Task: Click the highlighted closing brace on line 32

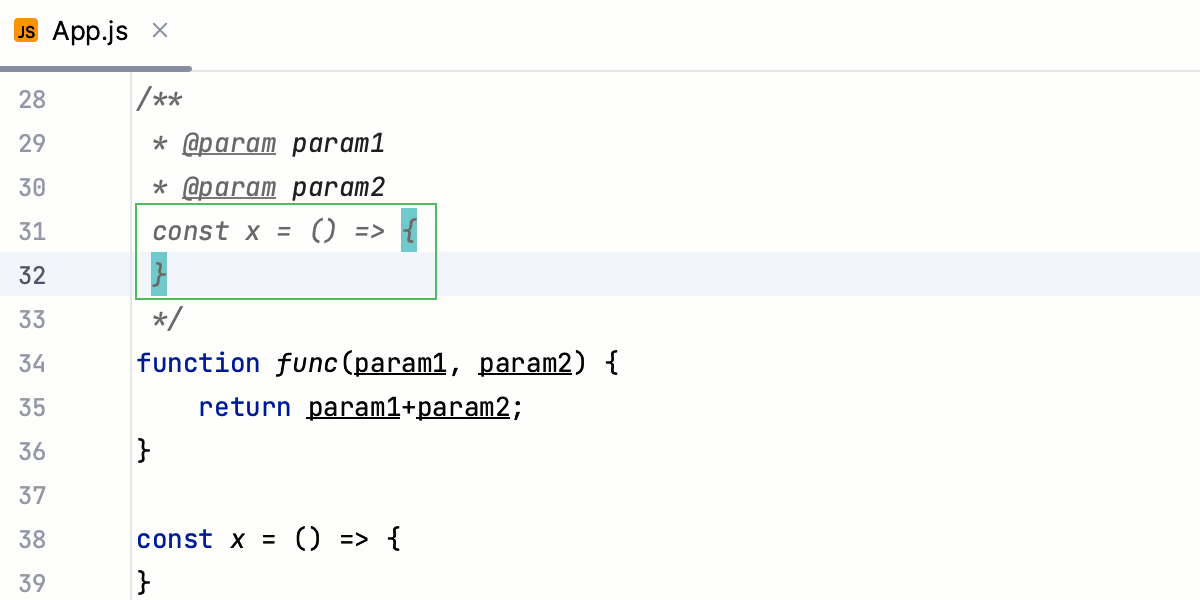Action: point(157,274)
